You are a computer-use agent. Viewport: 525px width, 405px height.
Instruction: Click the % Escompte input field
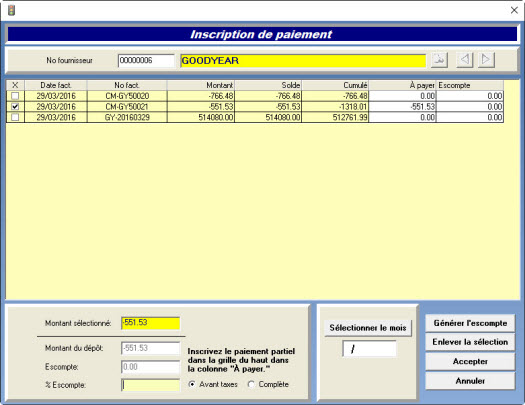click(151, 385)
